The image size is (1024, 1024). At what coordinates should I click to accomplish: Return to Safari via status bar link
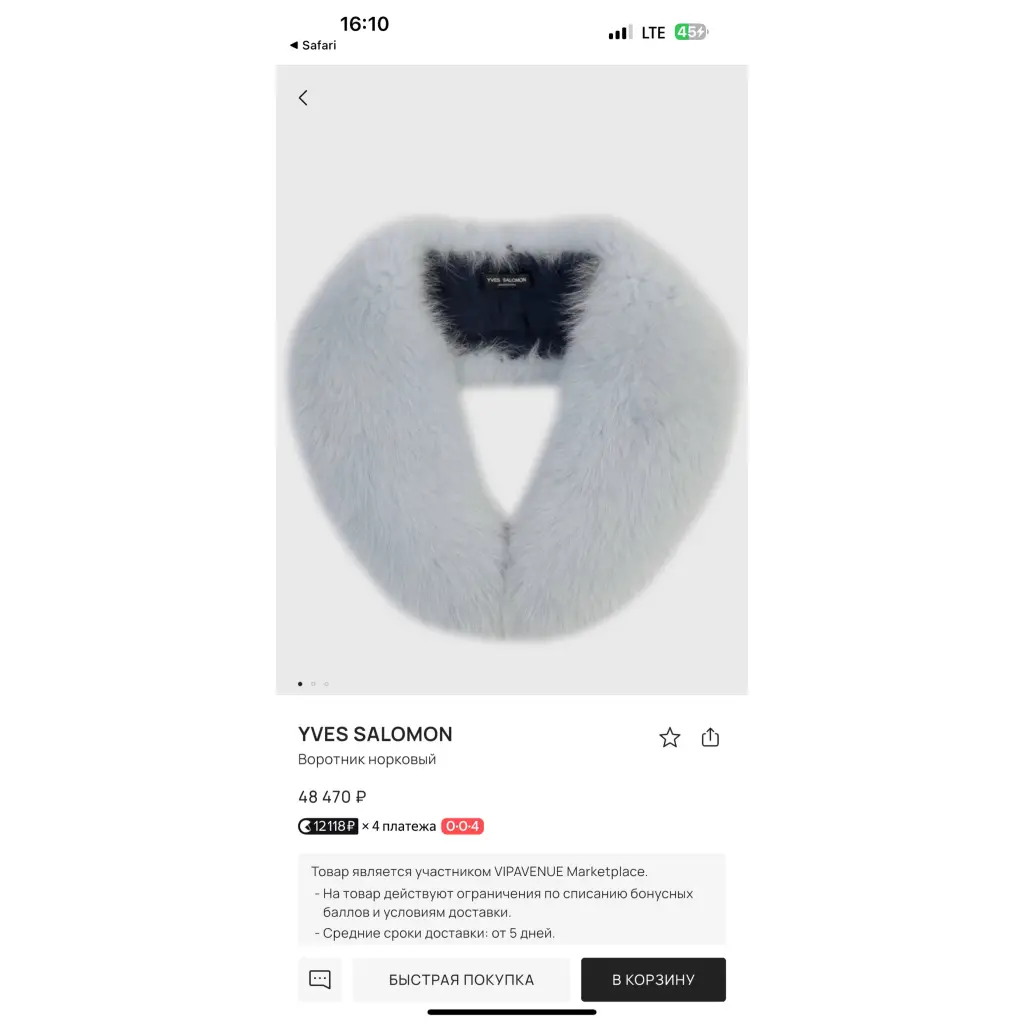313,45
